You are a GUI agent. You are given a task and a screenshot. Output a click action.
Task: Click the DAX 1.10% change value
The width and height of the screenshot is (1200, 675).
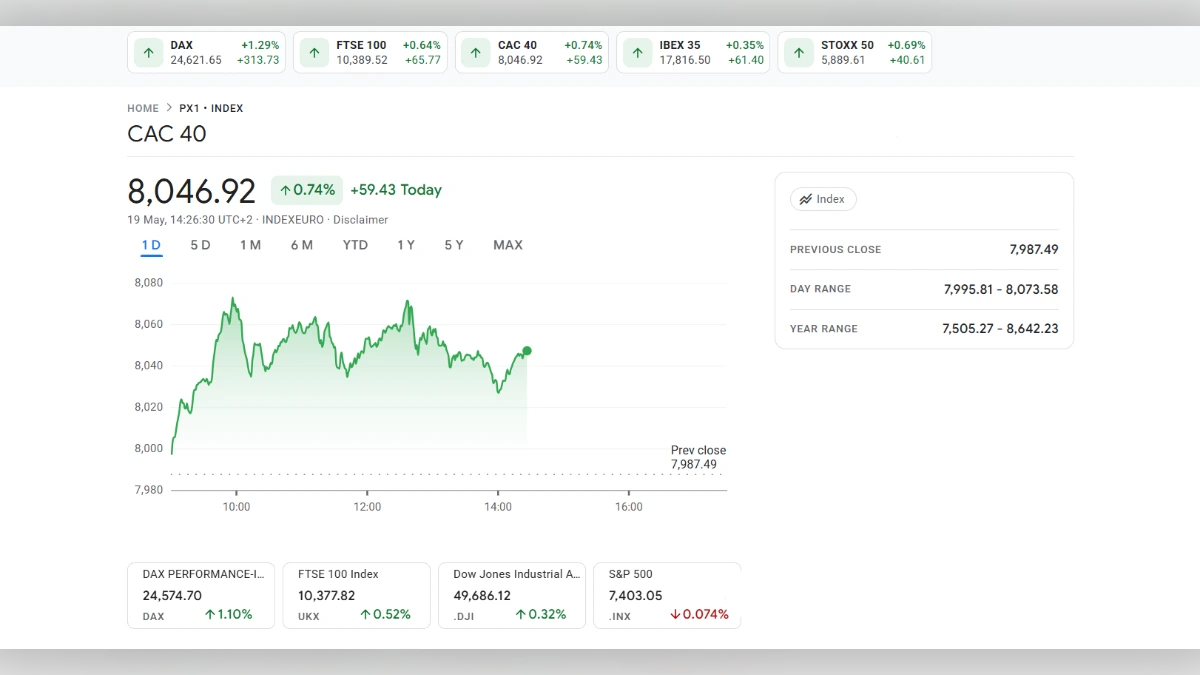(228, 614)
